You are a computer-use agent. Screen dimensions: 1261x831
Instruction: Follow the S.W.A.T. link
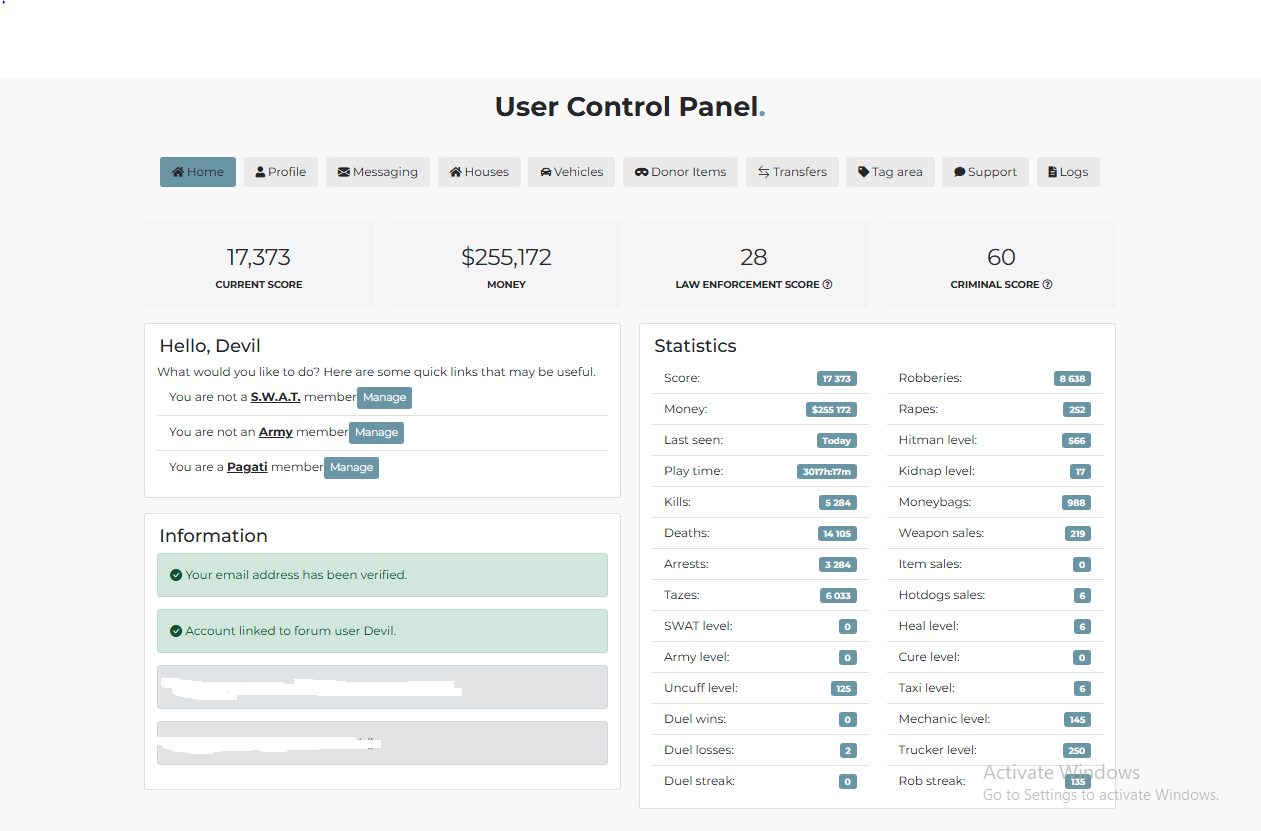(275, 397)
